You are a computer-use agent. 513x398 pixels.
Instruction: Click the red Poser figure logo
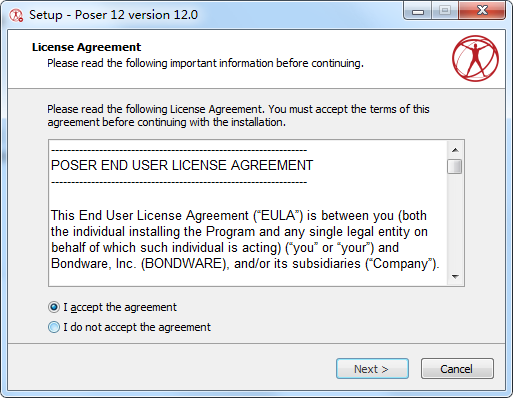(x=475, y=58)
